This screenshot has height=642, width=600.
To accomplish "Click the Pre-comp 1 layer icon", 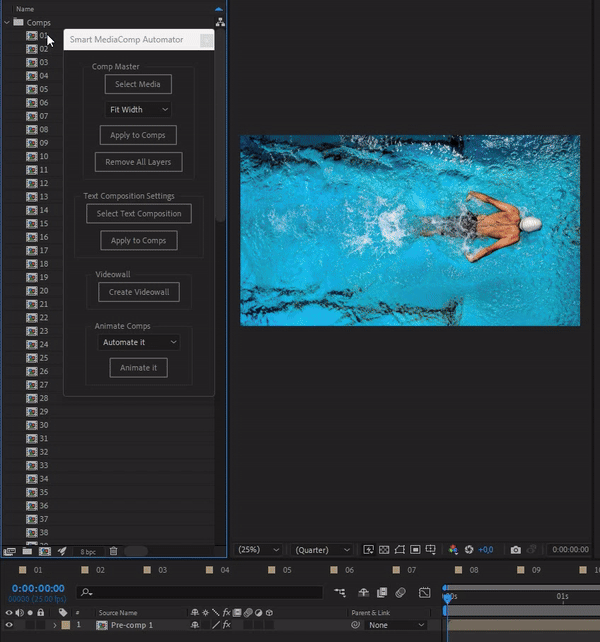I will (102, 625).
